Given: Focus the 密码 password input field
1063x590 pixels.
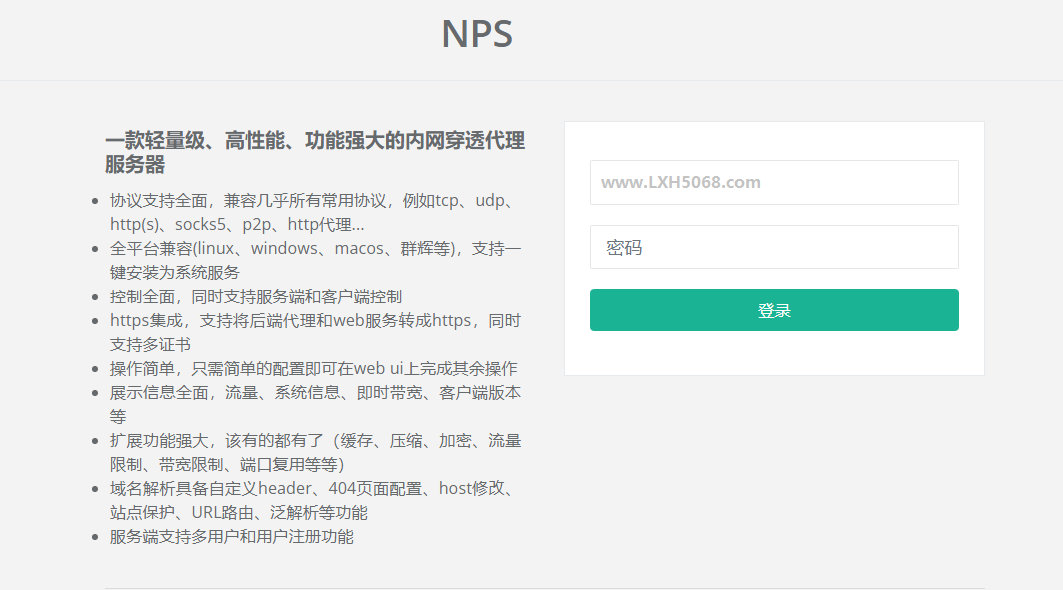Looking at the screenshot, I should [774, 247].
